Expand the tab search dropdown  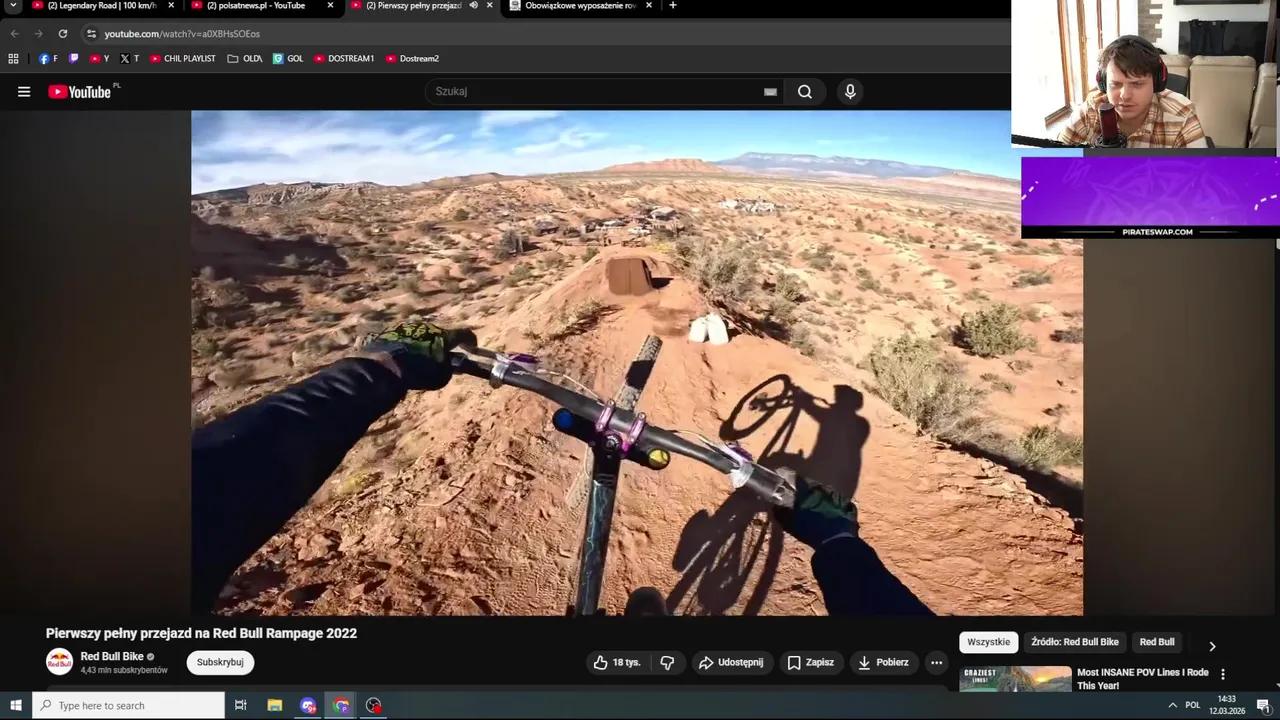tap(13, 5)
